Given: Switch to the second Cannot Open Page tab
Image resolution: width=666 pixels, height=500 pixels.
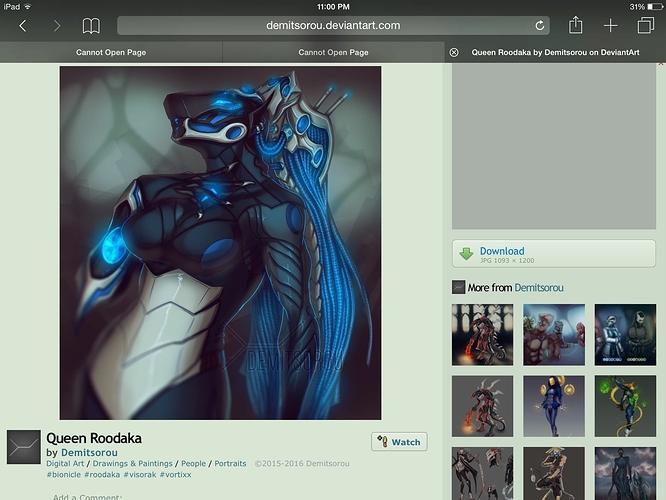Looking at the screenshot, I should [333, 52].
